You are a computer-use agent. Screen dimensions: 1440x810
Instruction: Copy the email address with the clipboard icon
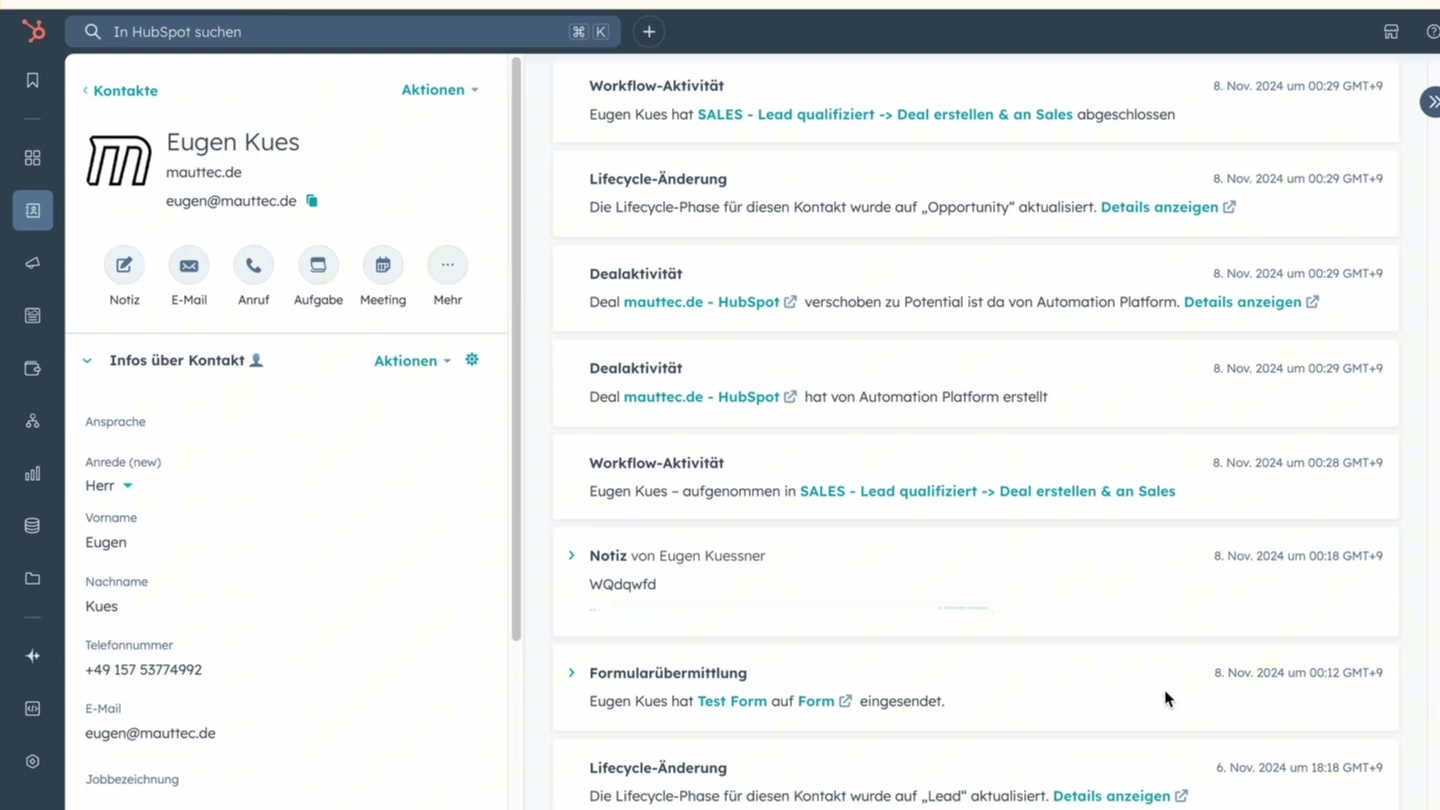311,200
